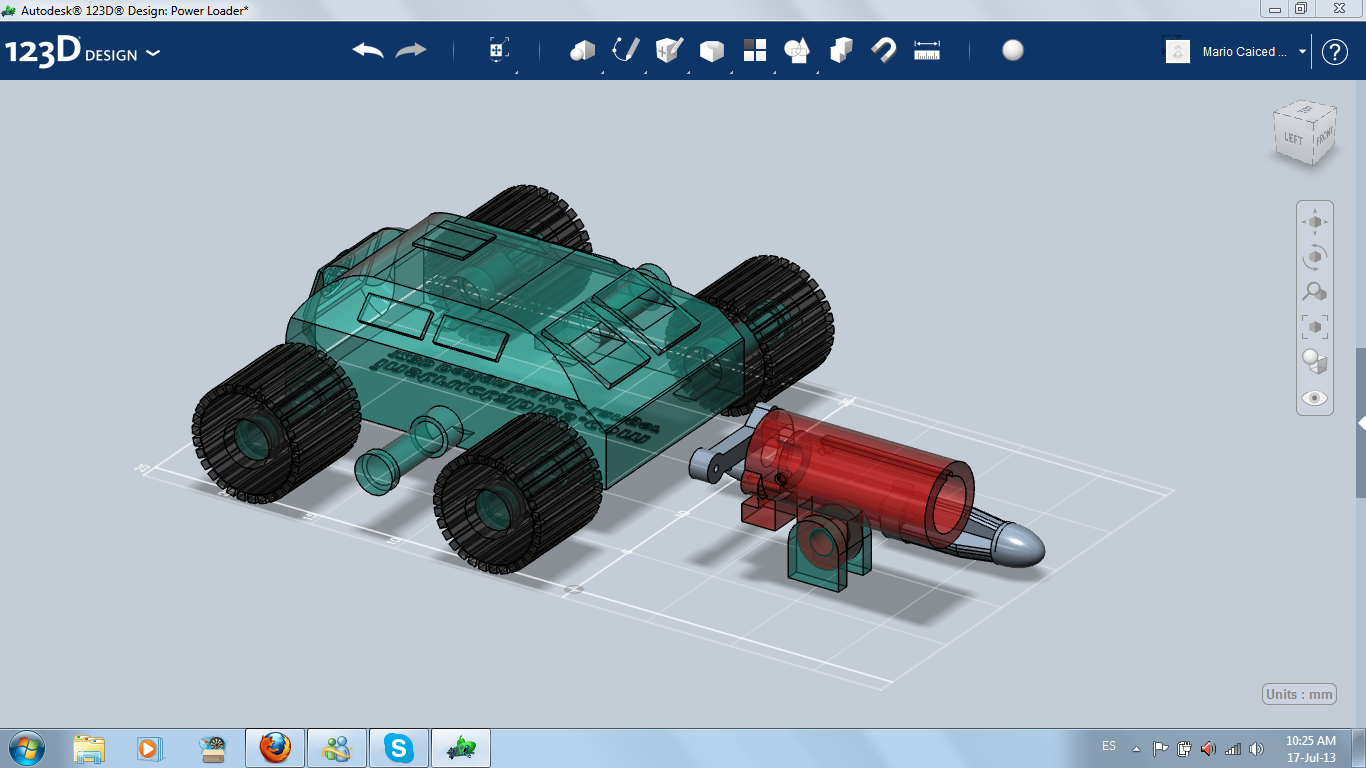Screen dimensions: 1366x768
Task: Open the paint palette app on the taskbar
Action: (212, 748)
